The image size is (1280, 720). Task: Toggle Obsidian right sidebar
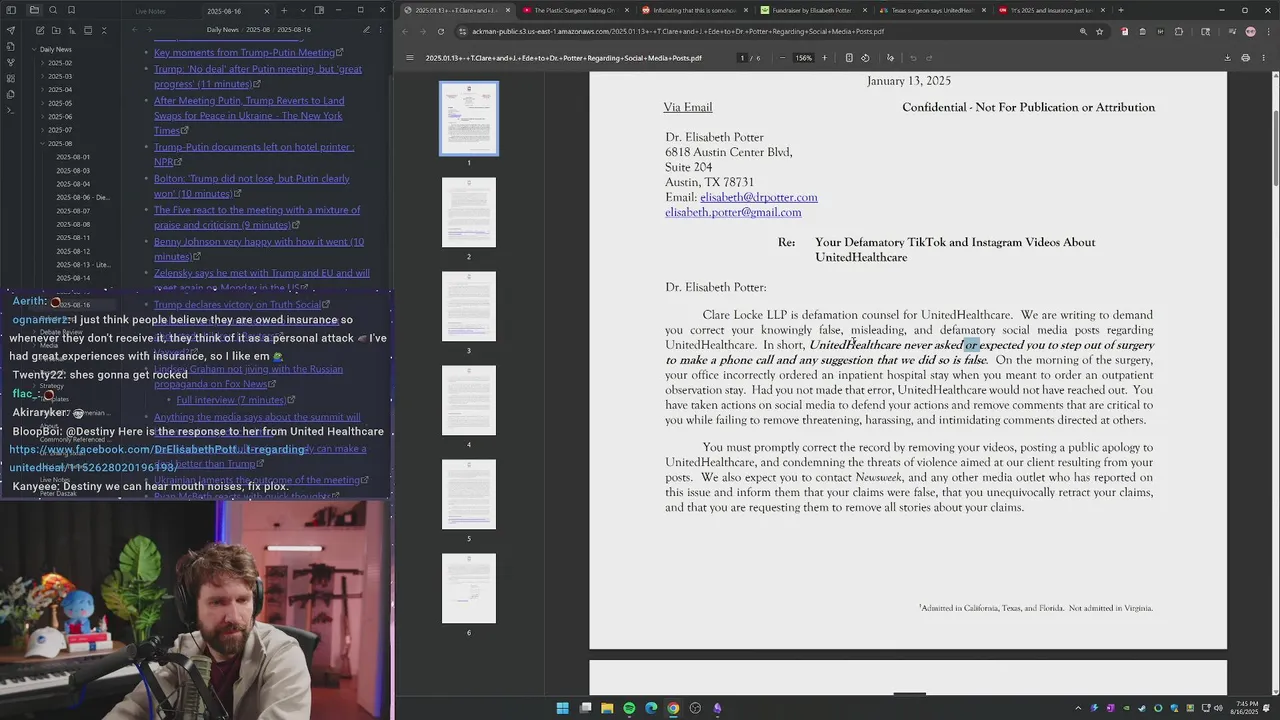click(319, 10)
